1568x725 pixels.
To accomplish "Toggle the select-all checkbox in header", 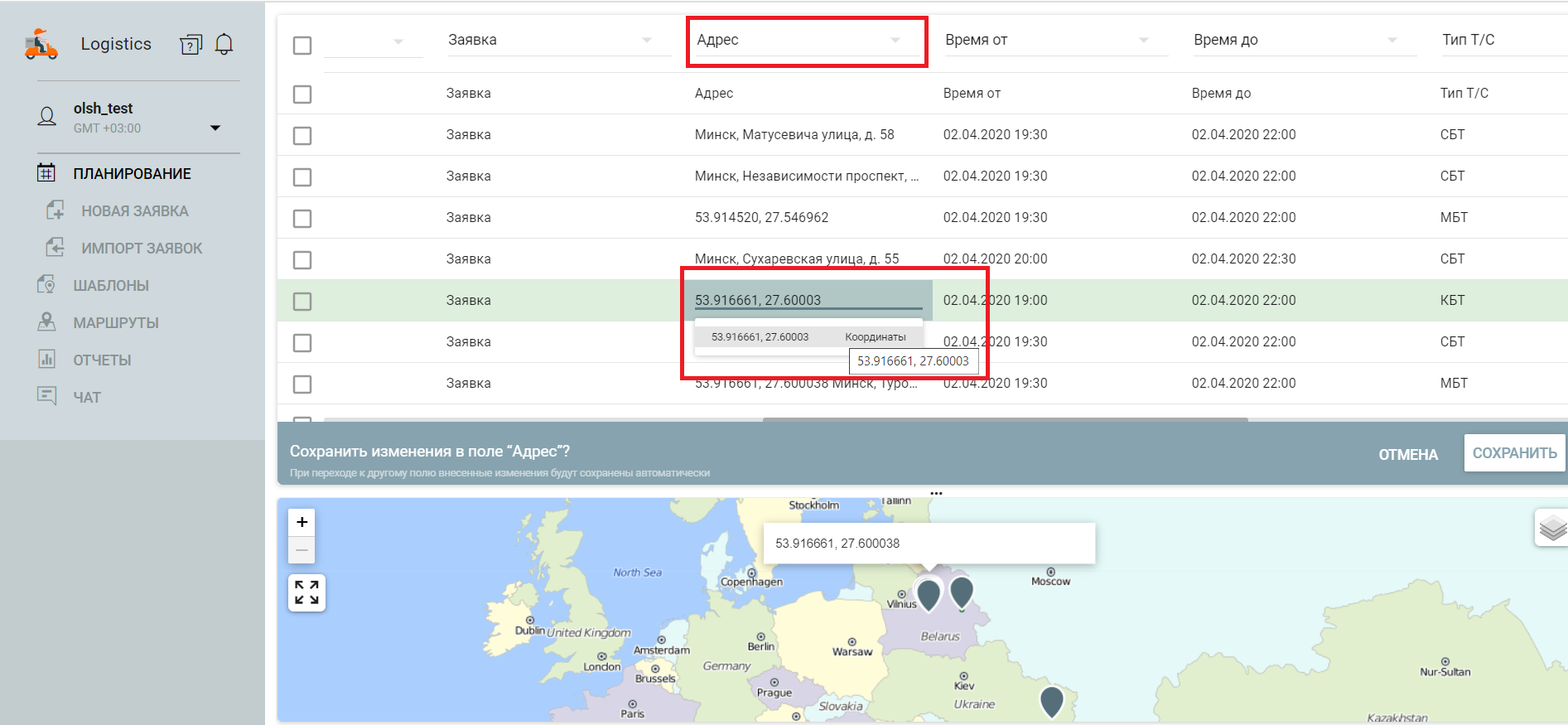I will pos(302,46).
